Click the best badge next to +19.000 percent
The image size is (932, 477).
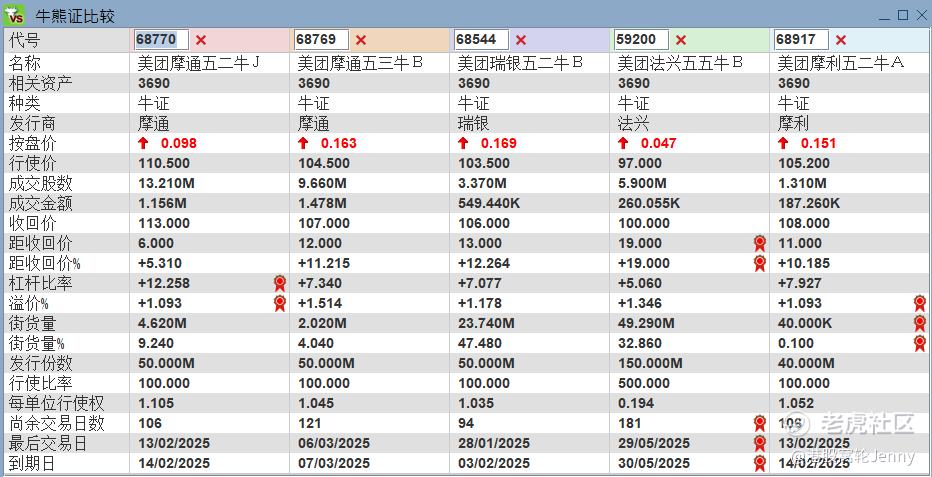point(760,263)
